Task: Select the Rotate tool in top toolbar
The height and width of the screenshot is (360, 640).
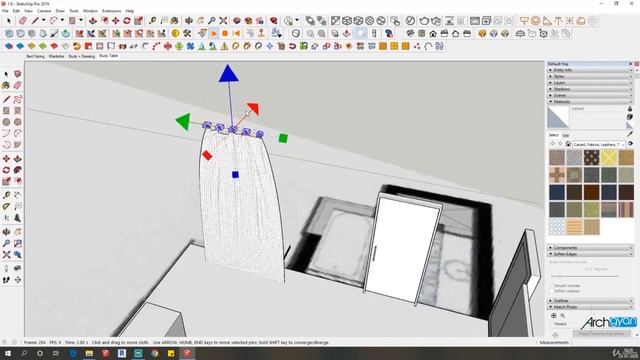Action: [x=127, y=21]
